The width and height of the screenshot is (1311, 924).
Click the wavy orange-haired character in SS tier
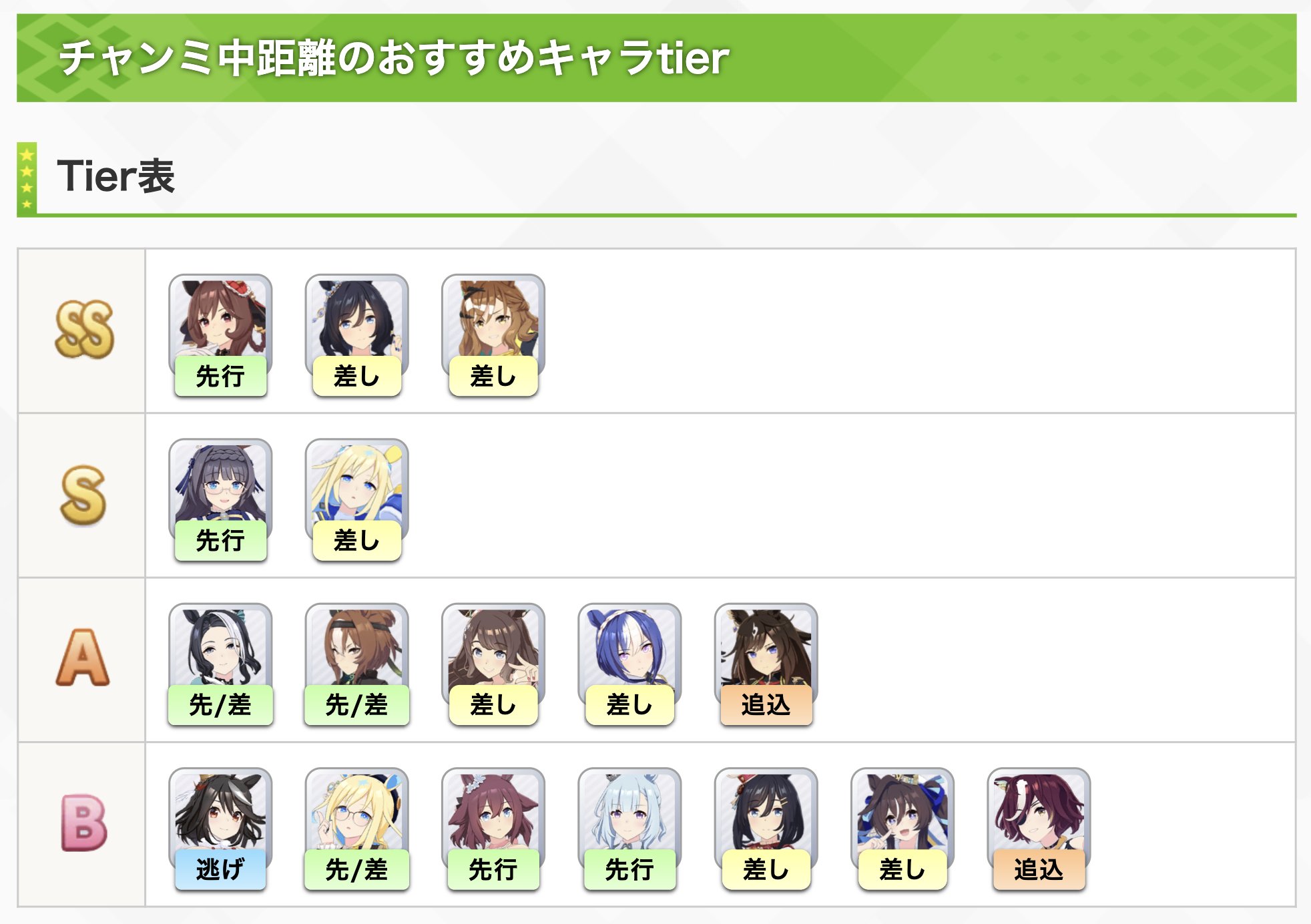point(493,335)
